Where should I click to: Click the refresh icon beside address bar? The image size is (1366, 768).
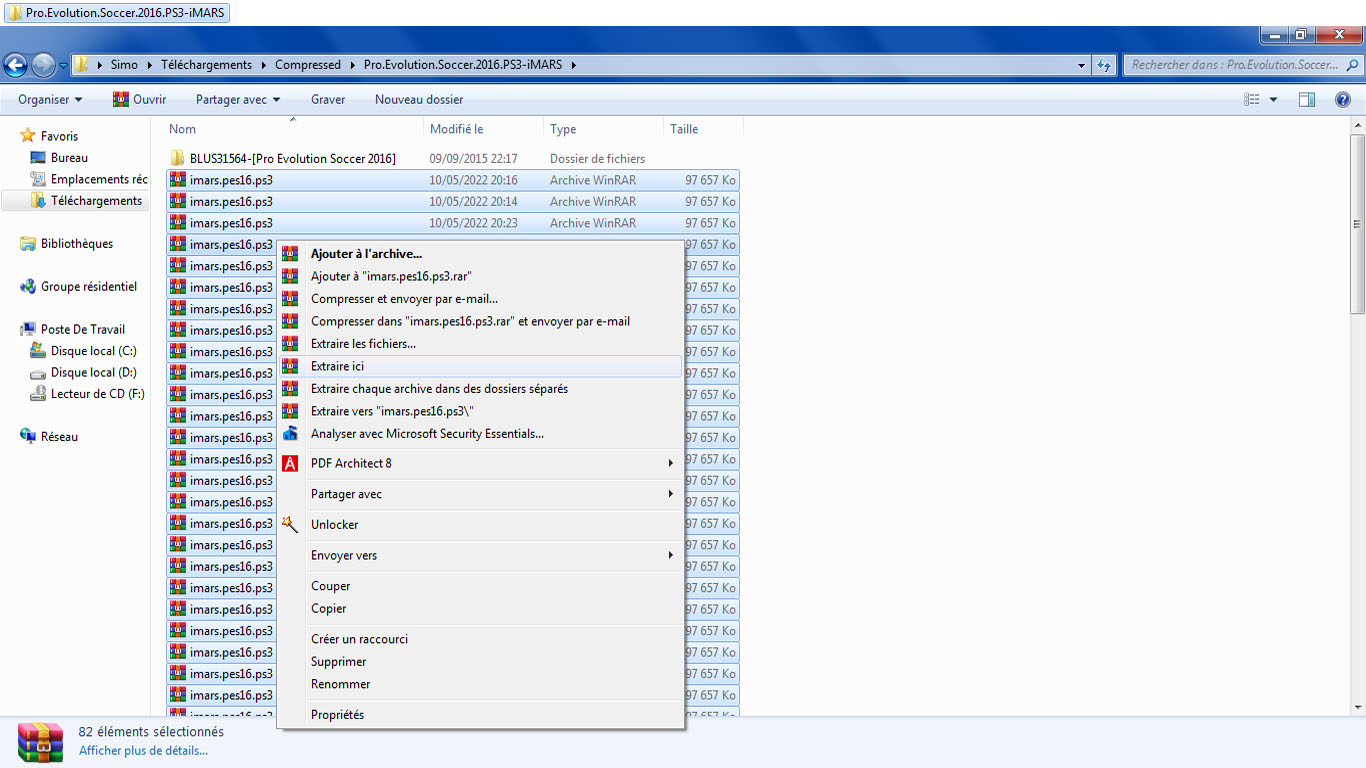click(x=1104, y=65)
